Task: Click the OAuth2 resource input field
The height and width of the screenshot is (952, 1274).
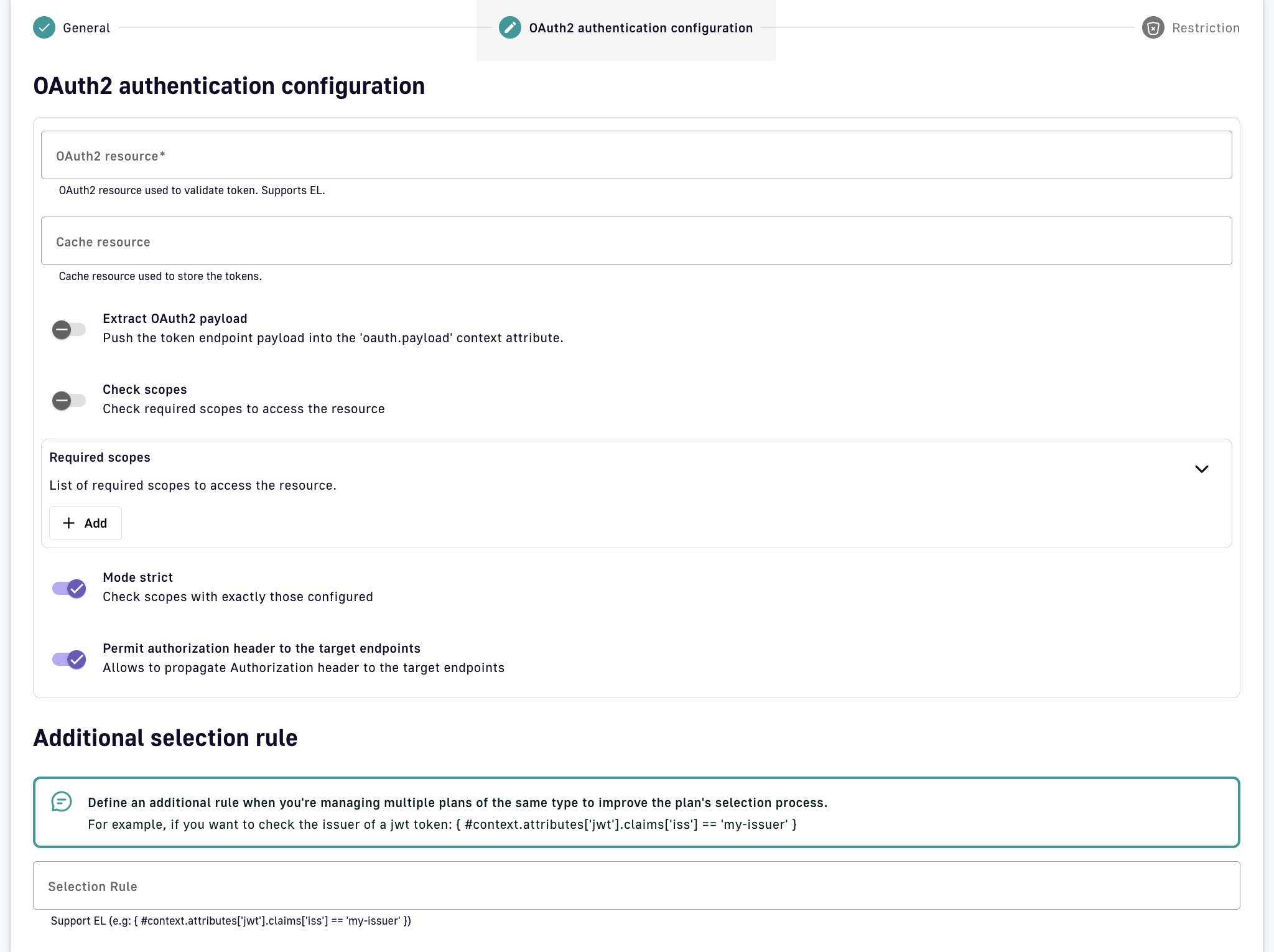Action: 637,155
